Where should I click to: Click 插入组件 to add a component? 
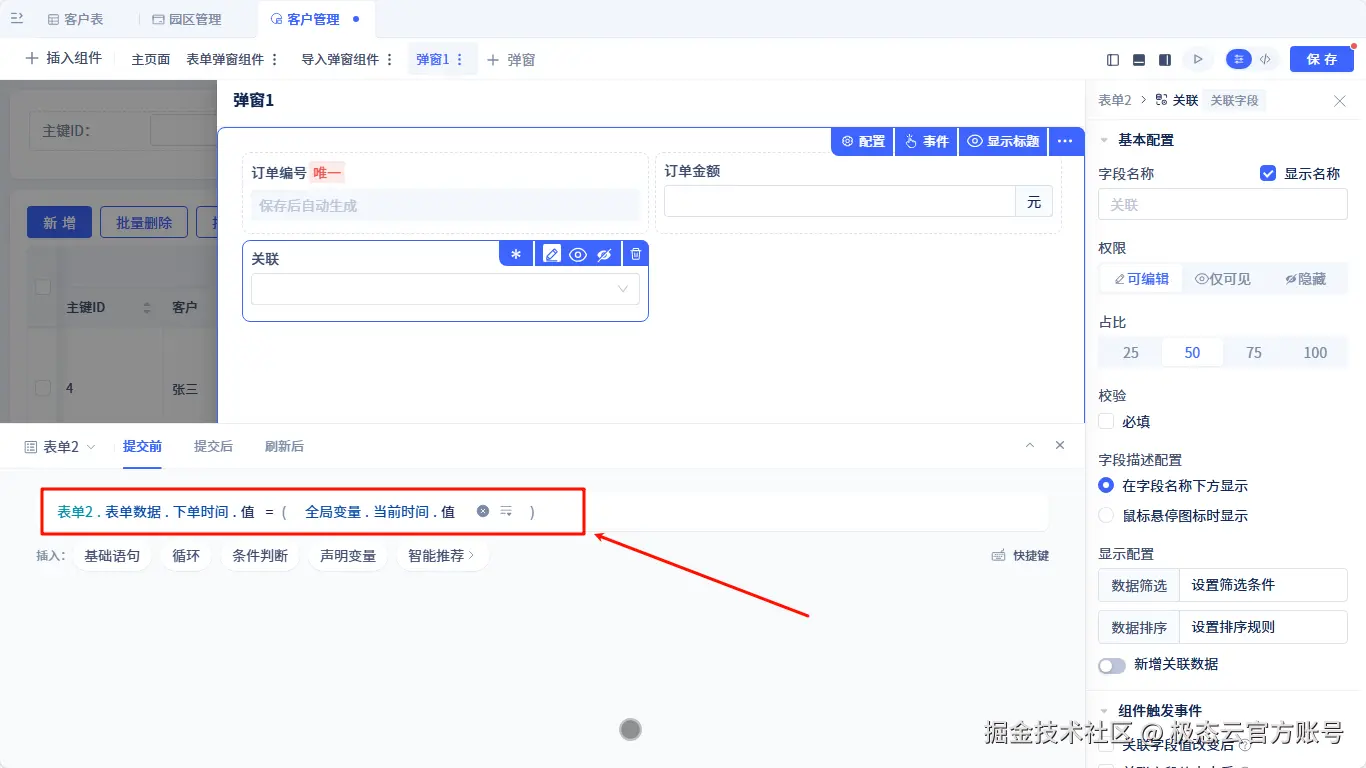pyautogui.click(x=64, y=59)
